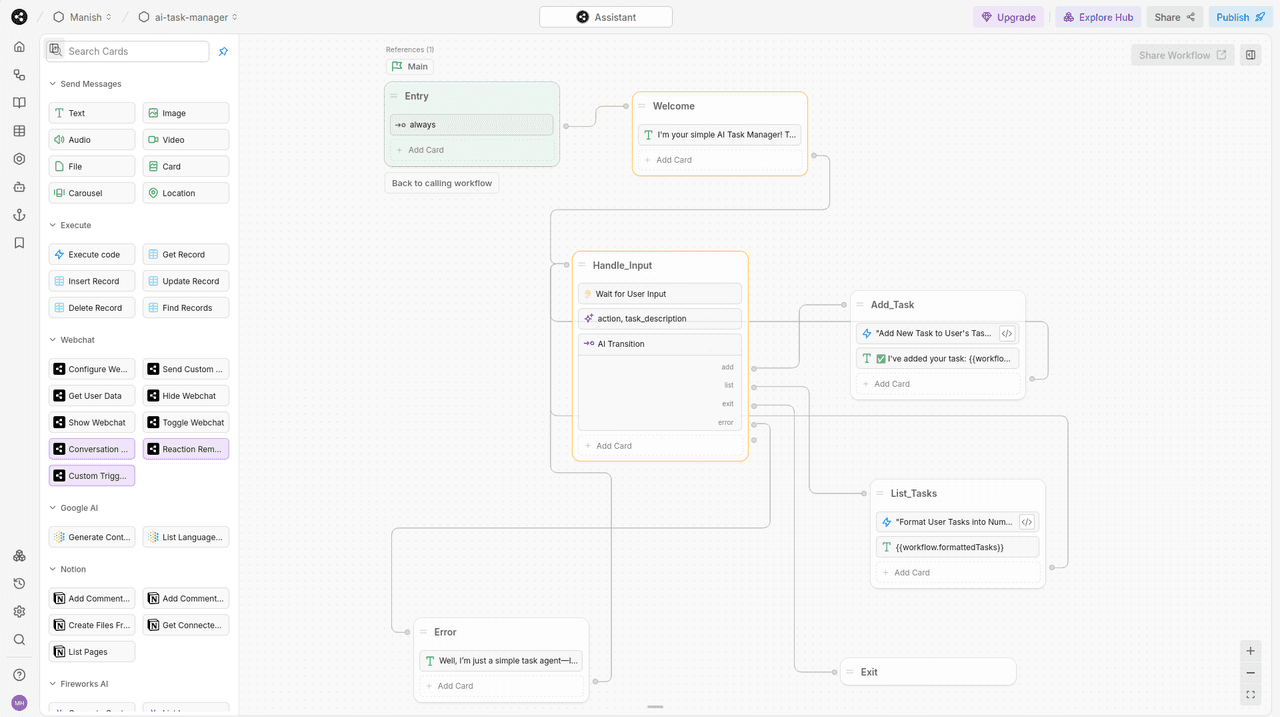Switch to the Main workflow reference tab
Viewport: 1280px width, 717px height.
409,65
